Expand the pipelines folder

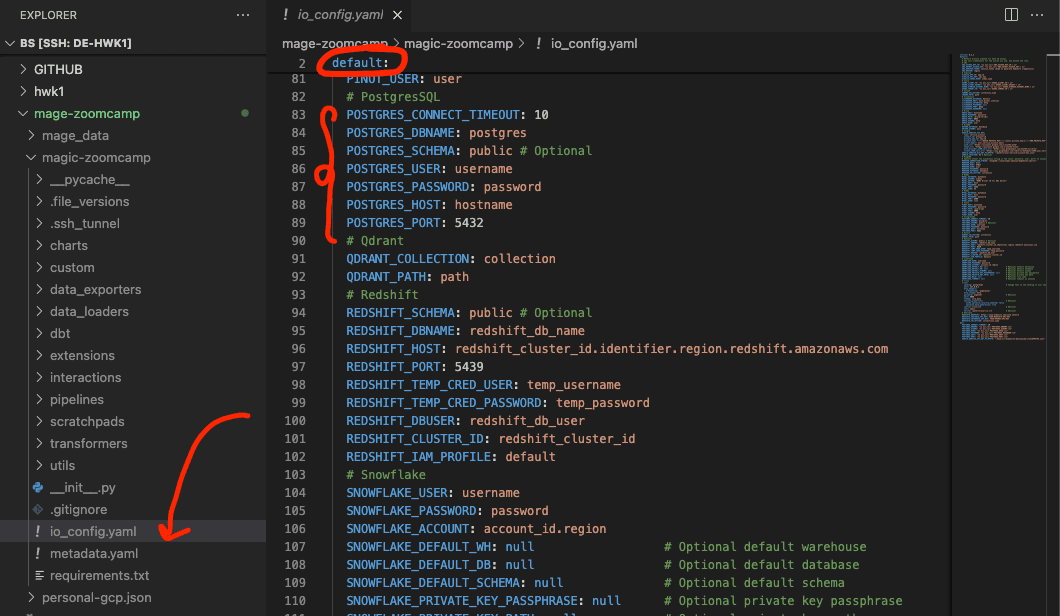click(x=39, y=399)
